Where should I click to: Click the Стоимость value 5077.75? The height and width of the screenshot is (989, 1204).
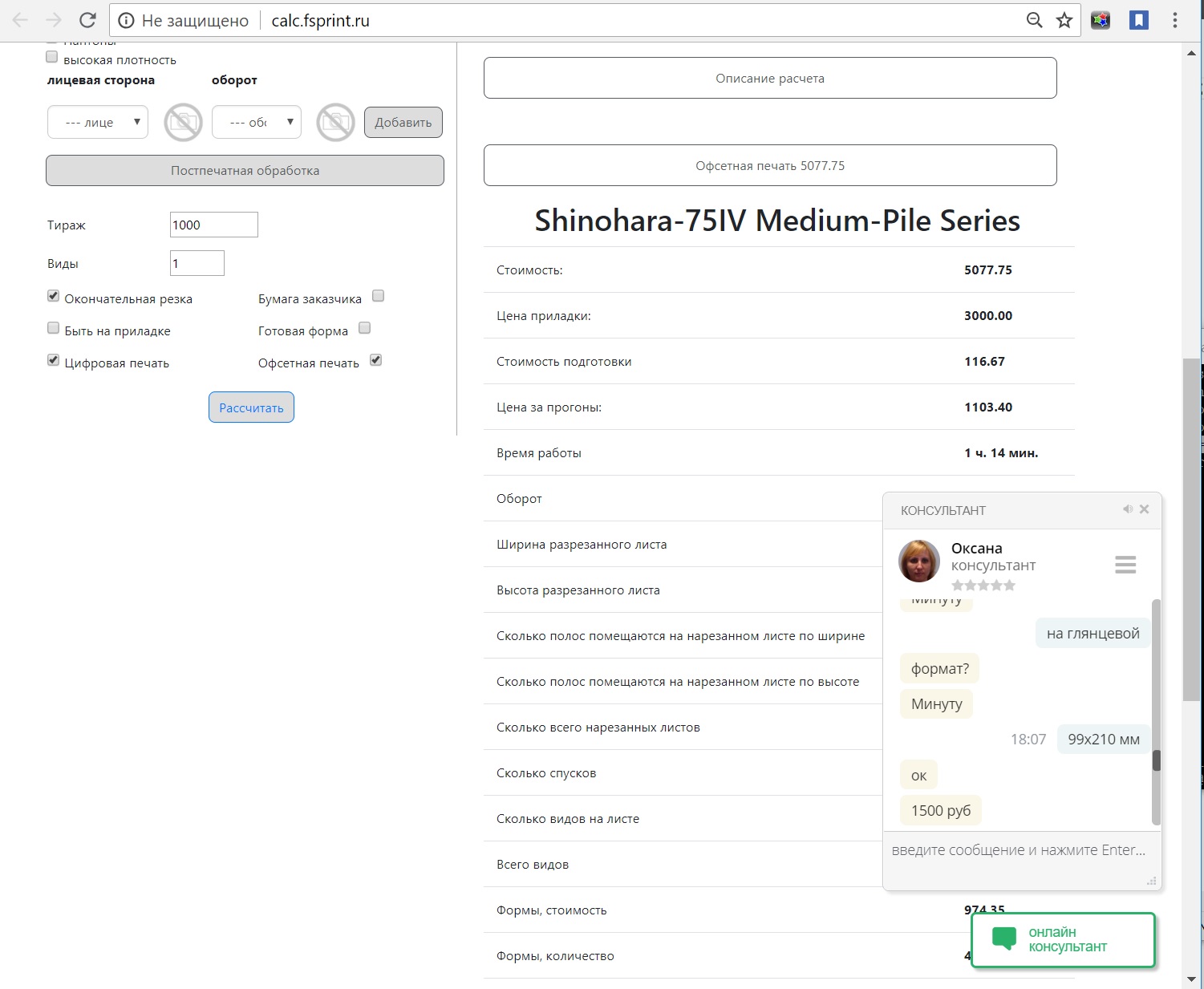pyautogui.click(x=988, y=270)
